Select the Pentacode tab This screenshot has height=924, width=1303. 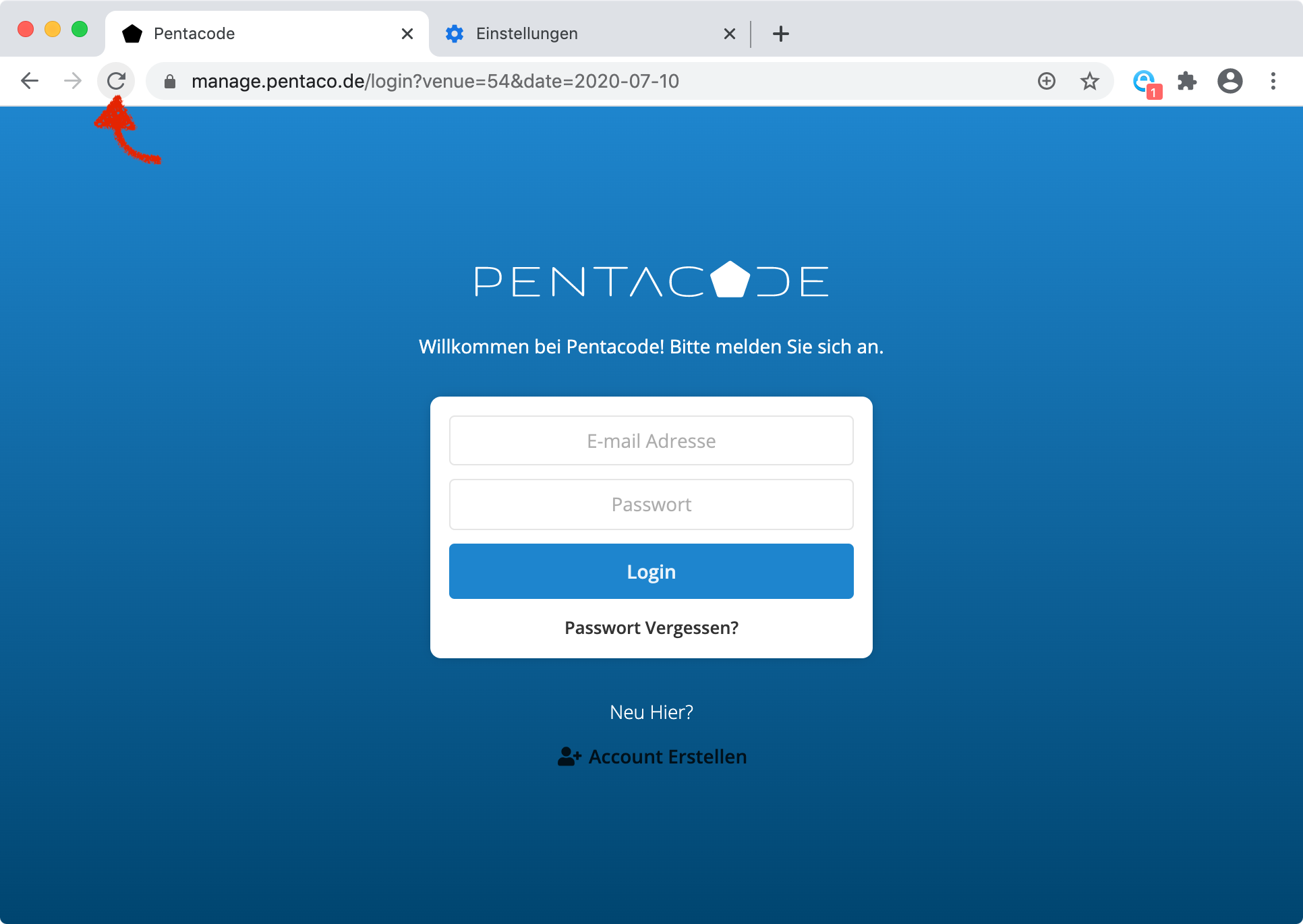(x=194, y=34)
